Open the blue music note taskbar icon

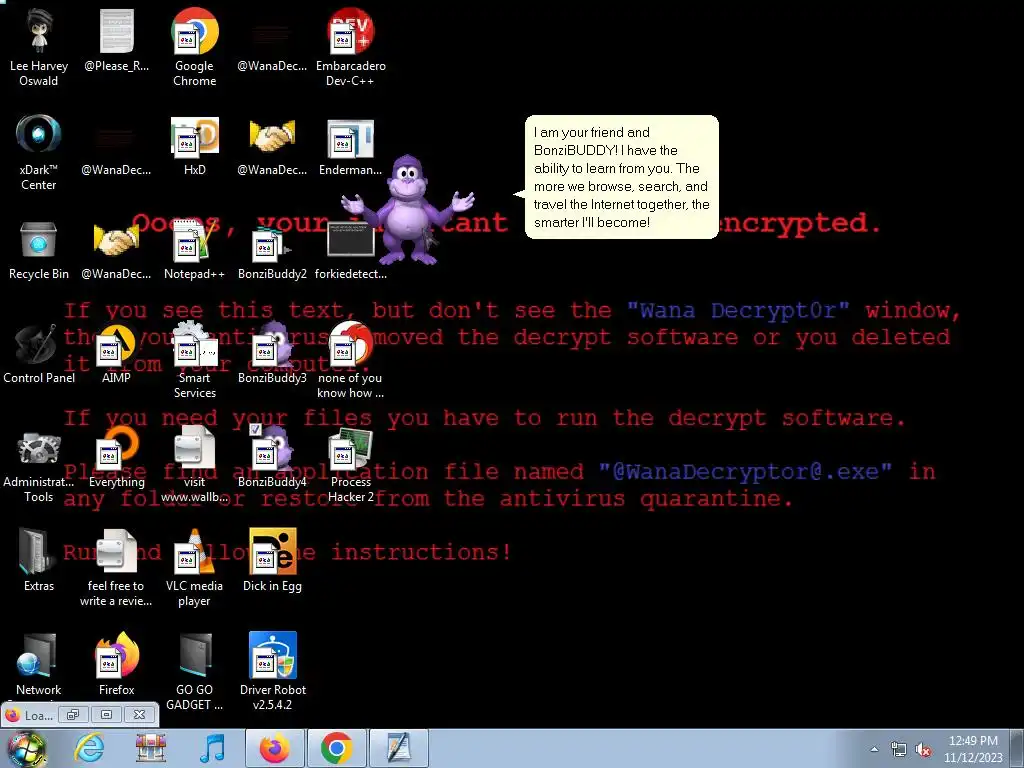pyautogui.click(x=212, y=748)
